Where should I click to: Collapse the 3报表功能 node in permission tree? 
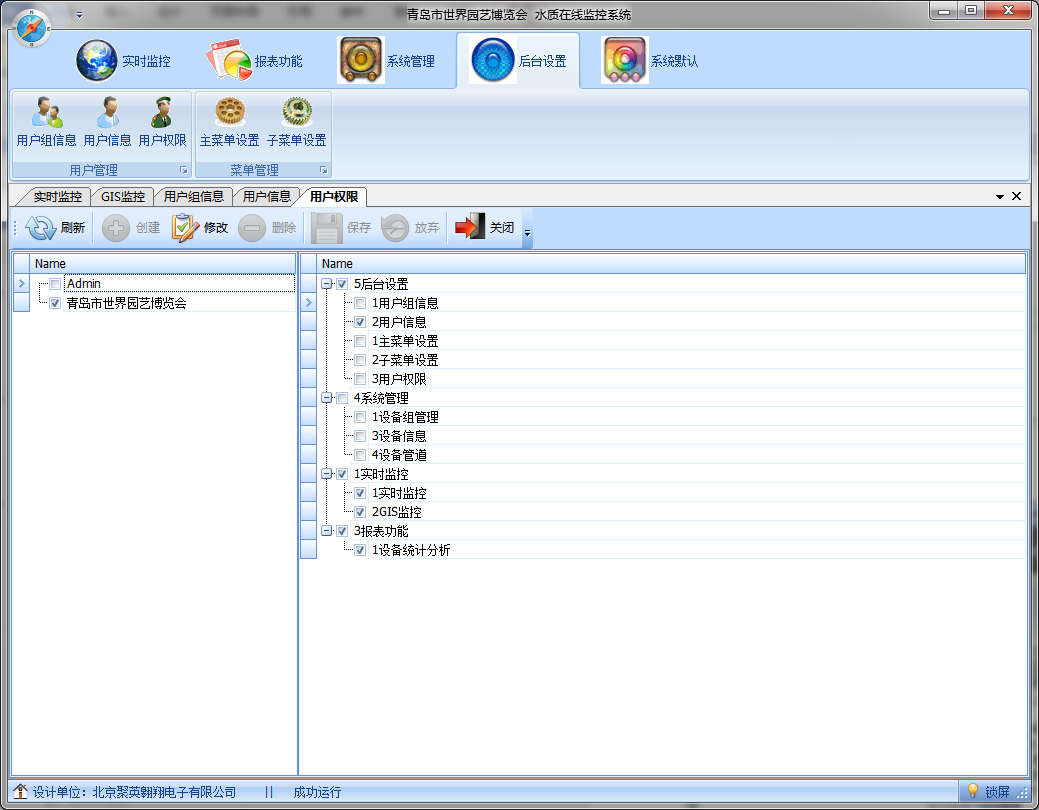[327, 531]
